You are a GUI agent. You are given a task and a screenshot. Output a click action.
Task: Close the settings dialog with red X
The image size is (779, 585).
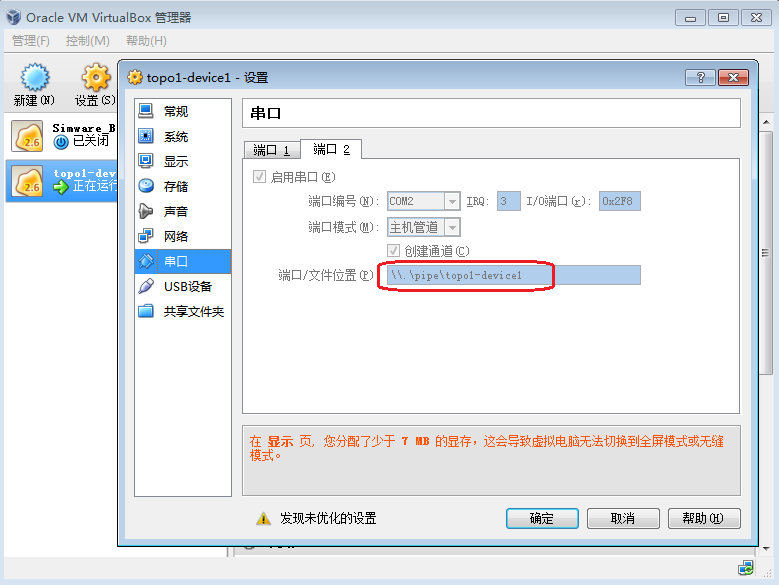coord(733,77)
